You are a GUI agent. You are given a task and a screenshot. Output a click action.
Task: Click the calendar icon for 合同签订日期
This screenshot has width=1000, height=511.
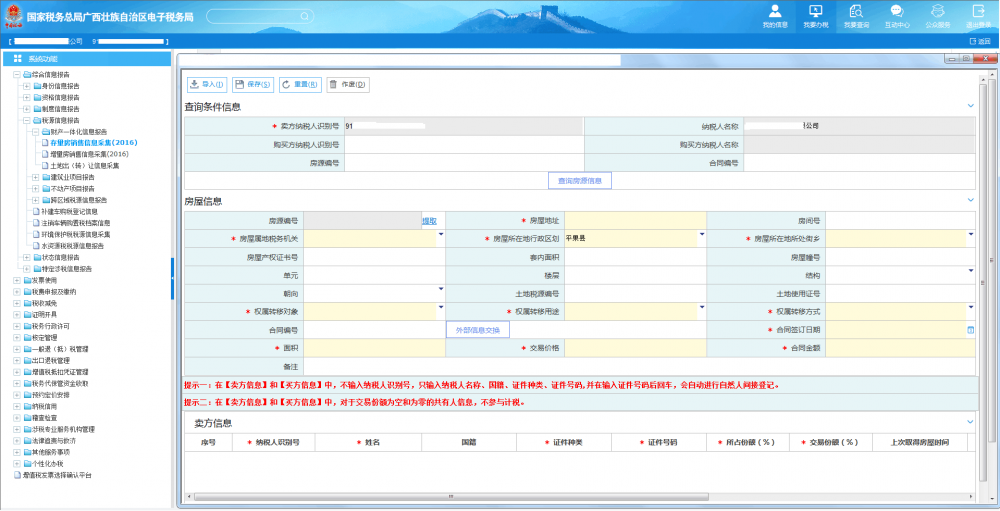tap(969, 329)
